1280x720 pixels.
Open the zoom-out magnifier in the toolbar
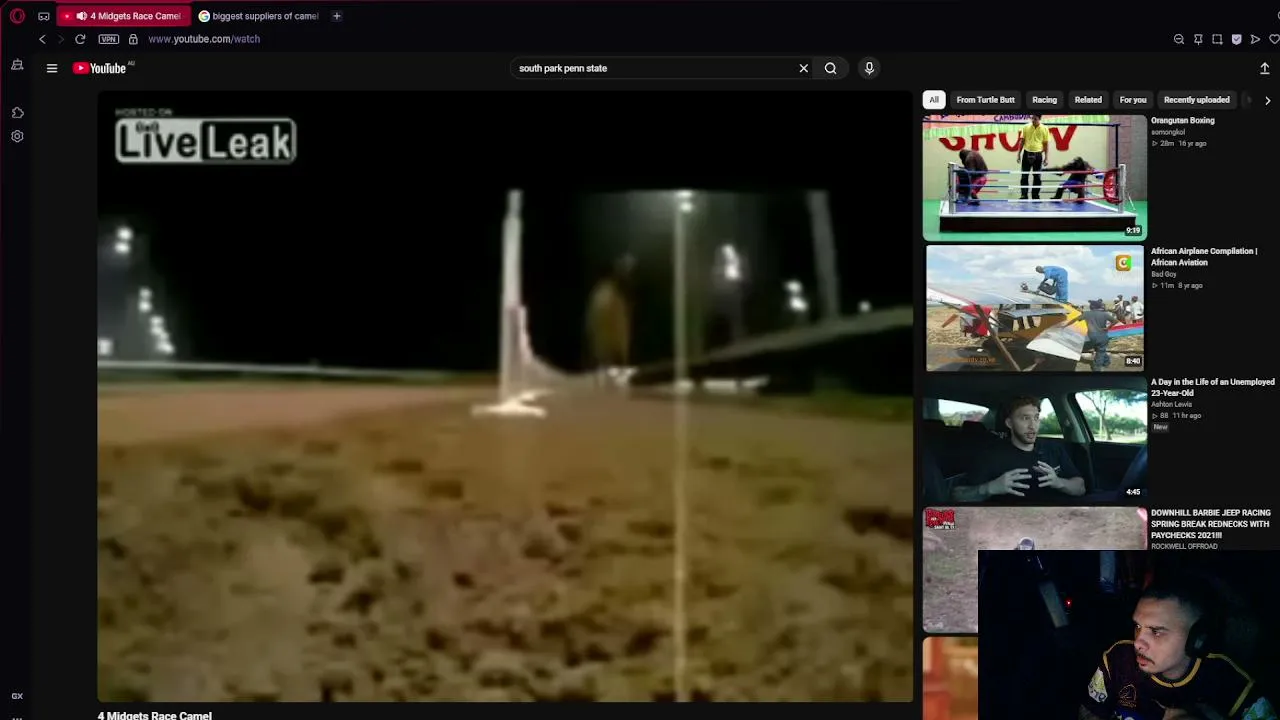coord(1179,39)
